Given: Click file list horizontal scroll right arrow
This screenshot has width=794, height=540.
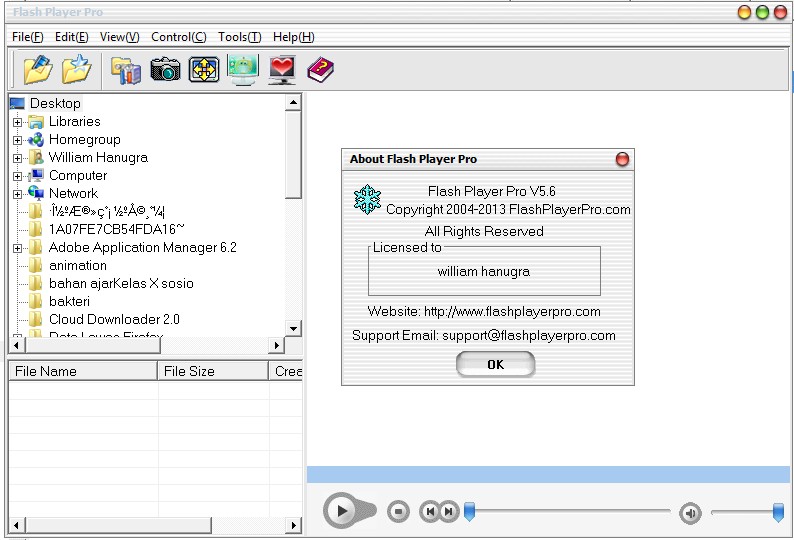Looking at the screenshot, I should point(293,525).
